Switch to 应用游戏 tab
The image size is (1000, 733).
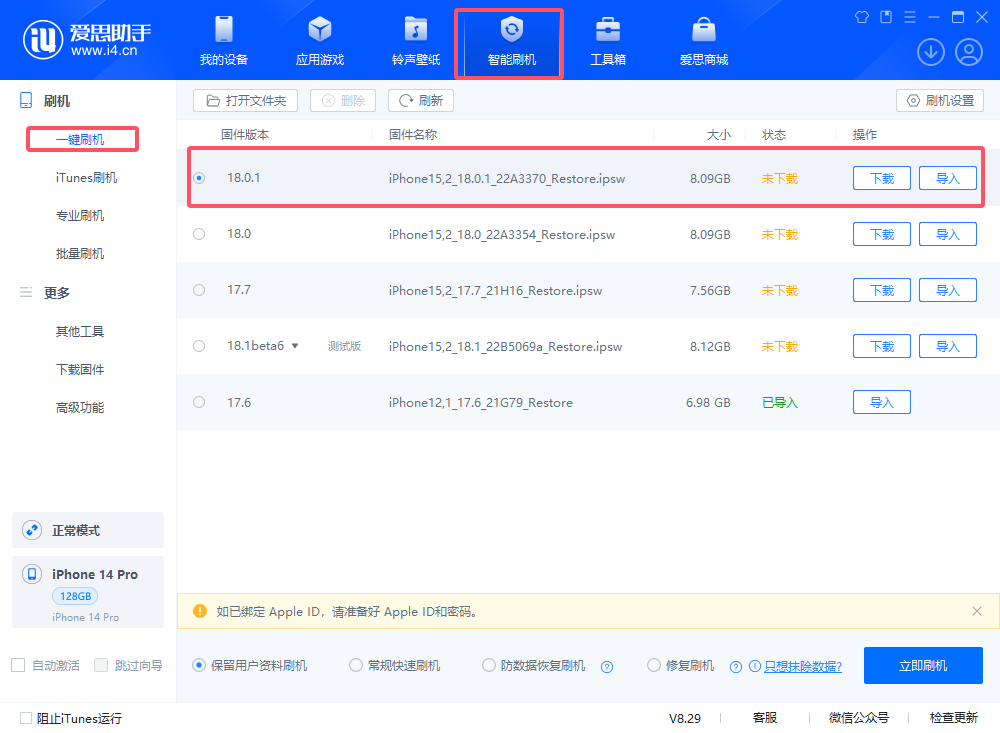pos(320,41)
